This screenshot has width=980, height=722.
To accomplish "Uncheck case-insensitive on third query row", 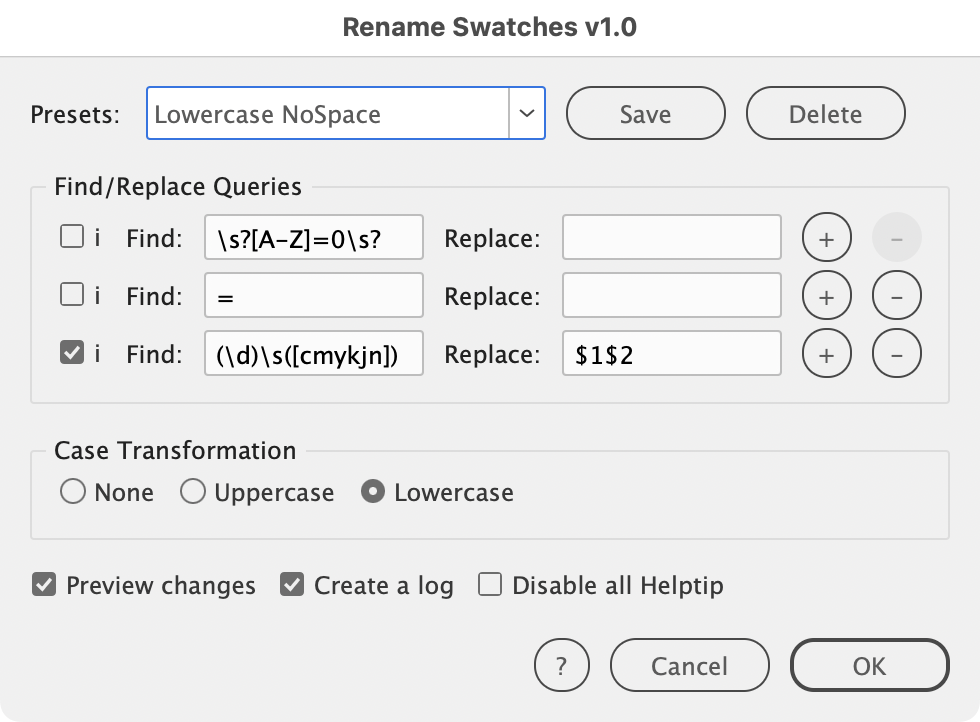I will tap(72, 353).
